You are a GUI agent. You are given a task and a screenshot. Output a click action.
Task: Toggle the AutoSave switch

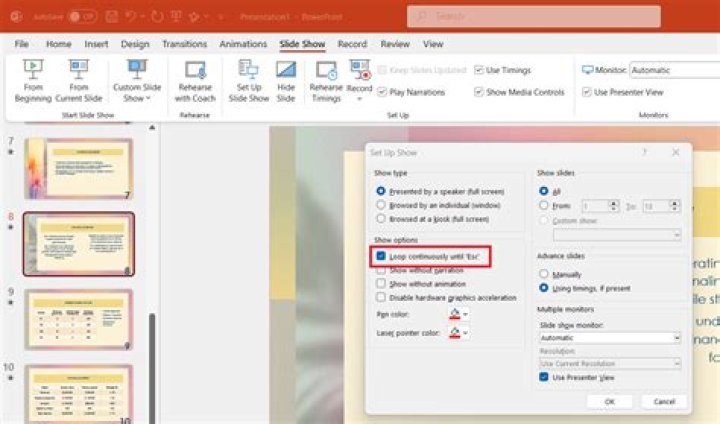click(x=82, y=17)
